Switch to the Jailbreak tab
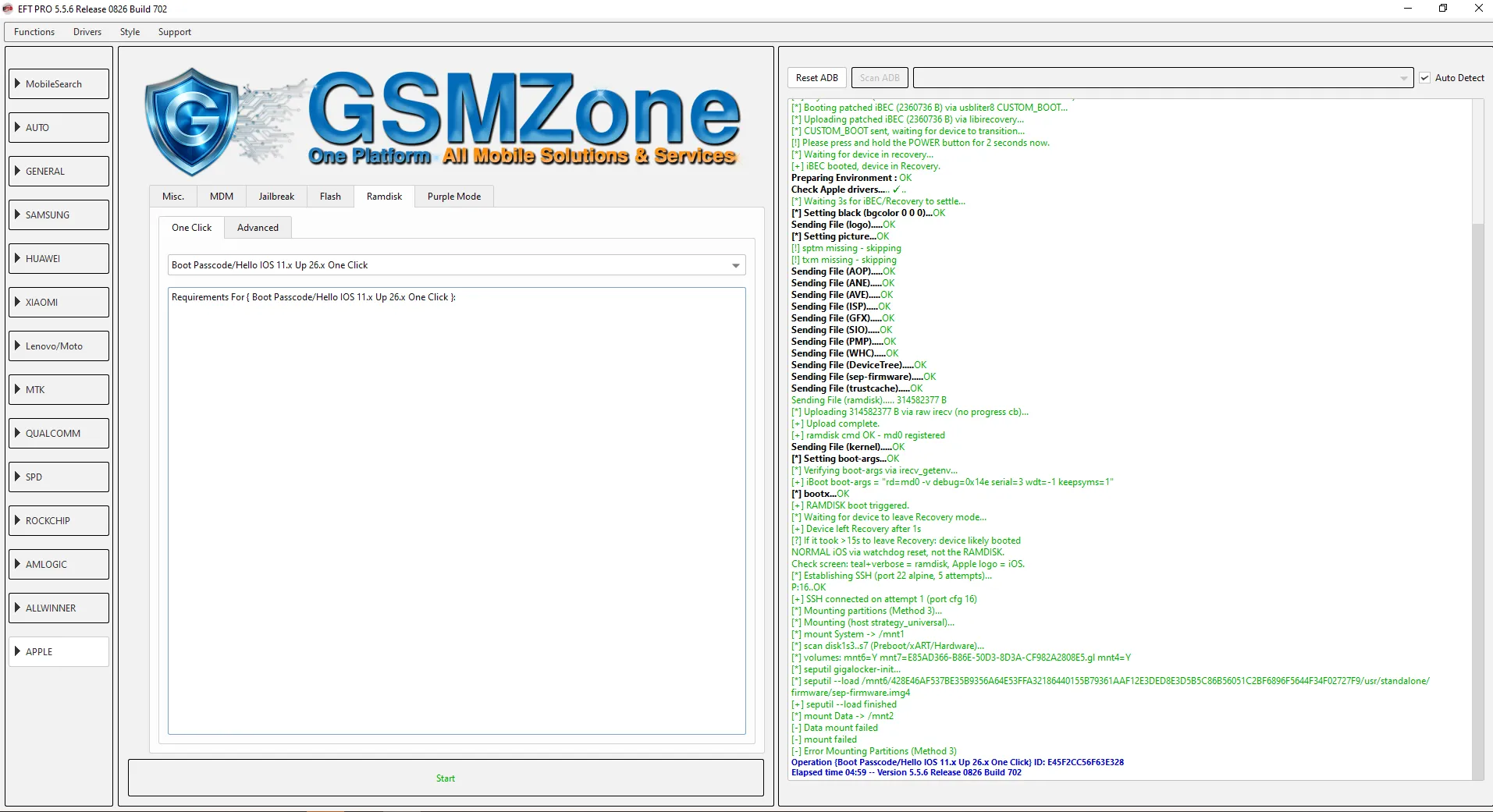Viewport: 1493px width, 812px height. (x=276, y=197)
